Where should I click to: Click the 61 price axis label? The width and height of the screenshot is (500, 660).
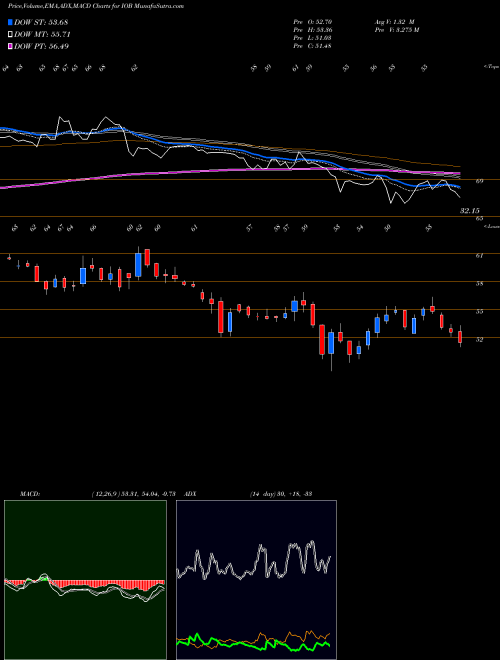click(x=479, y=255)
